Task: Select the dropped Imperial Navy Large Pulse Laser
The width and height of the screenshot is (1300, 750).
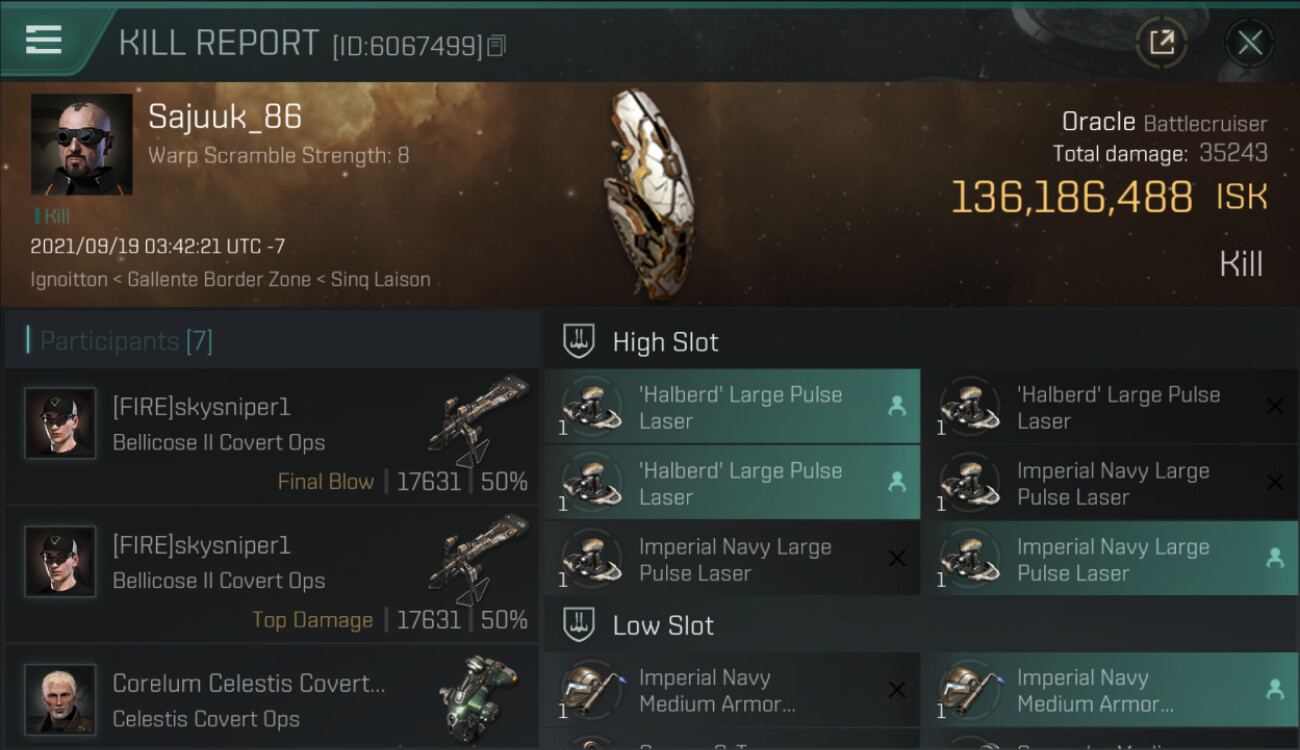Action: [x=1110, y=559]
